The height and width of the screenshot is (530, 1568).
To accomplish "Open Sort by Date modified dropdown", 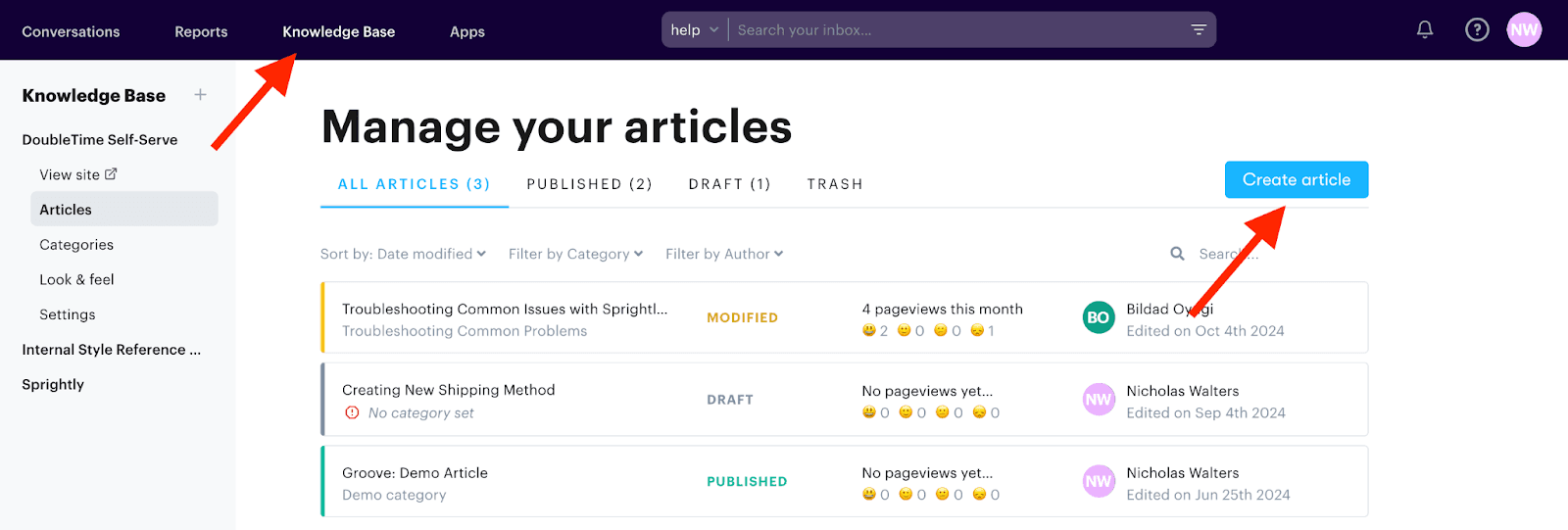I will 403,254.
